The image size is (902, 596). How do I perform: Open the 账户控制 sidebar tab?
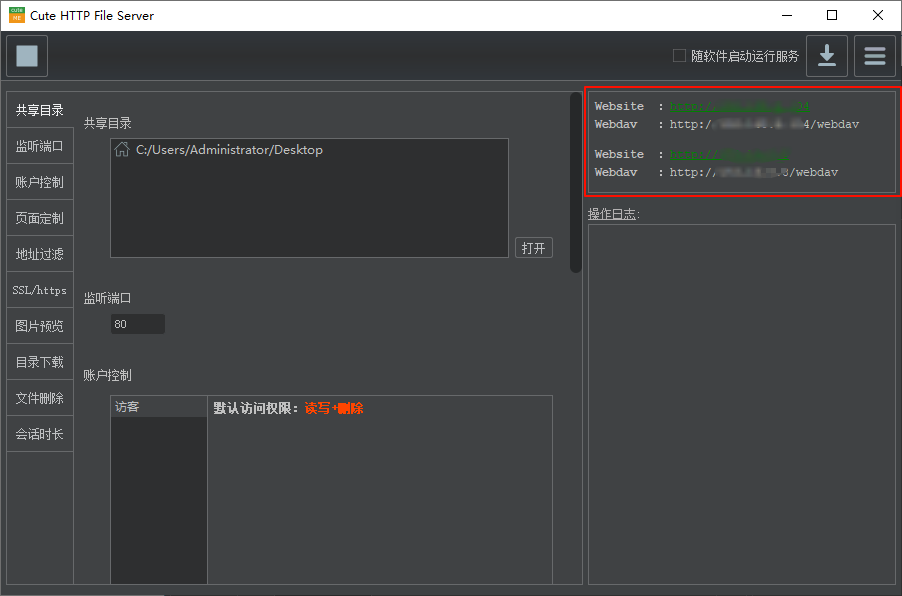(40, 182)
